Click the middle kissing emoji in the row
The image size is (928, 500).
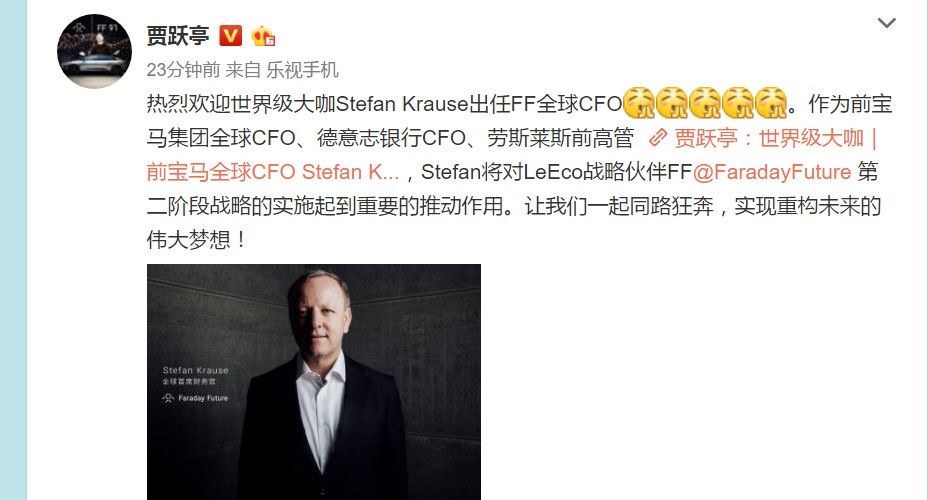point(705,103)
